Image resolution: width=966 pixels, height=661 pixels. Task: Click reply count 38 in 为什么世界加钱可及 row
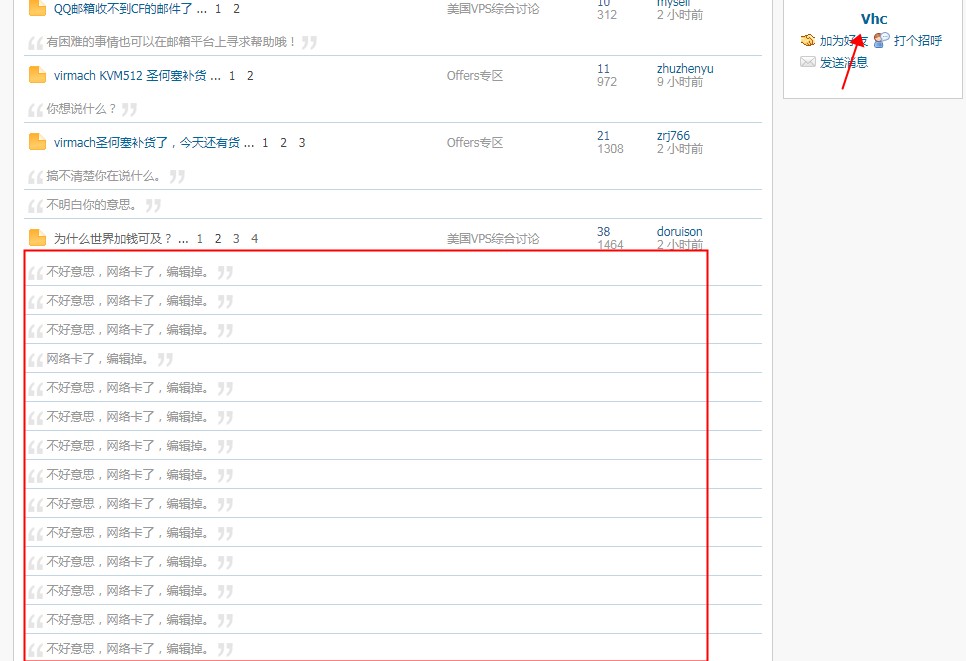(x=603, y=232)
